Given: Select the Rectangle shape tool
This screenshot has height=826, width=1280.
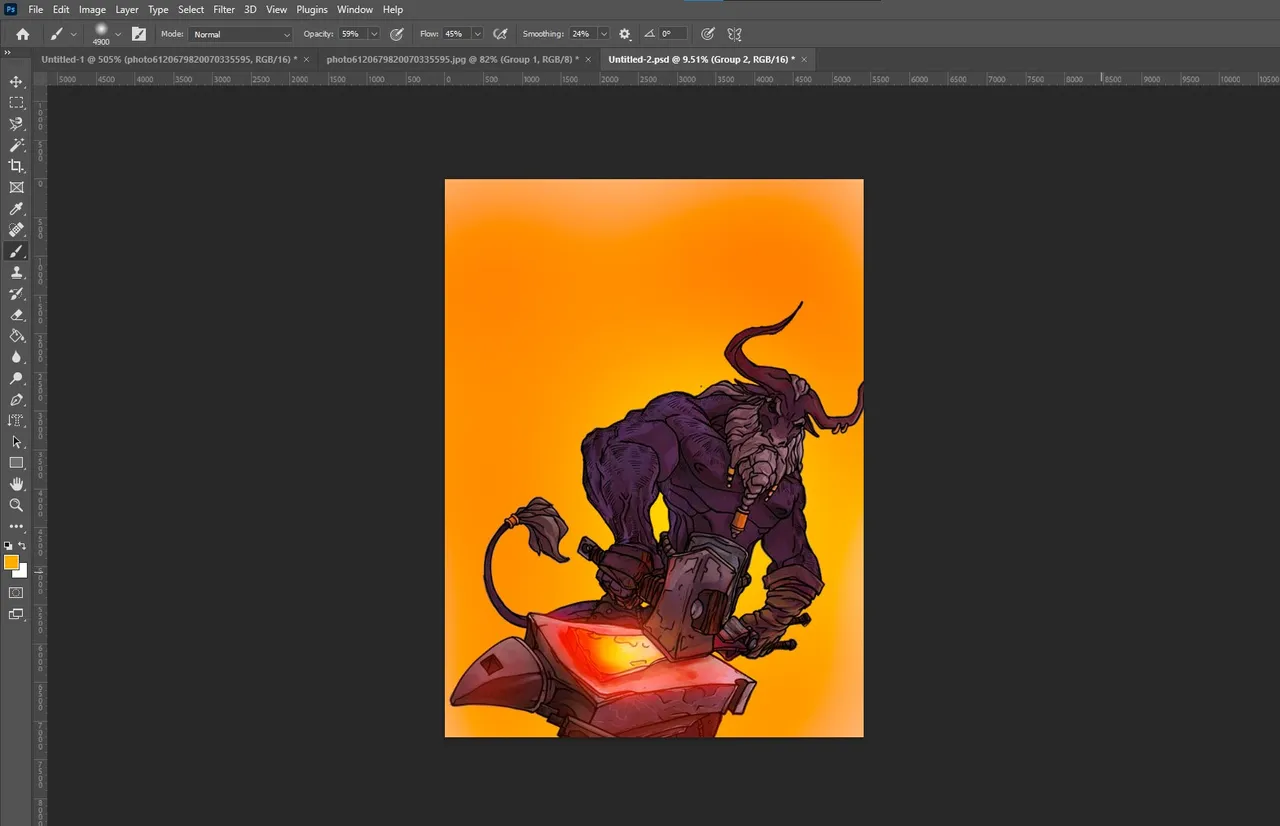Looking at the screenshot, I should coord(16,462).
